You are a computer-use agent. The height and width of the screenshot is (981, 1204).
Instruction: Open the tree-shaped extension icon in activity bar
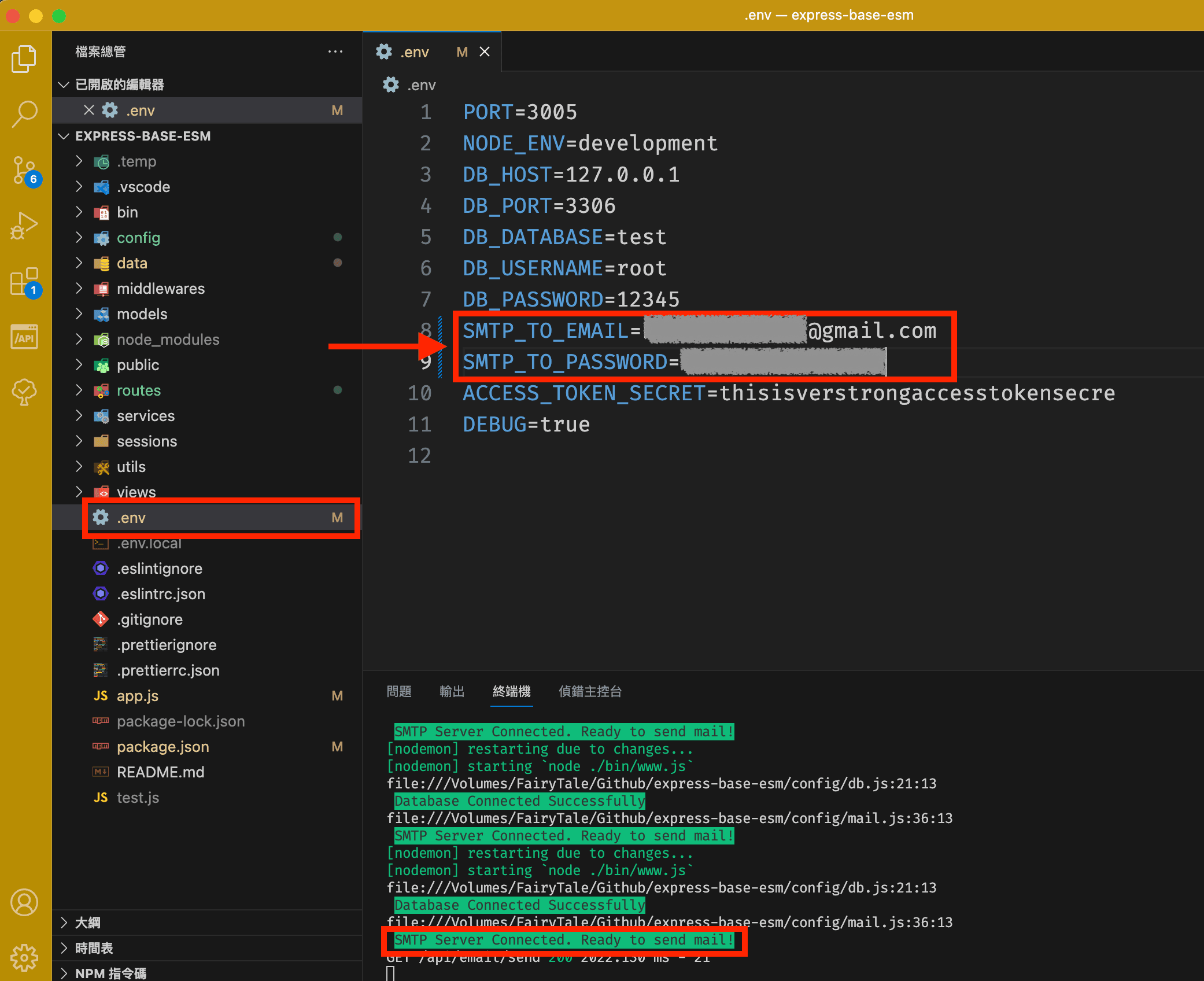click(24, 392)
